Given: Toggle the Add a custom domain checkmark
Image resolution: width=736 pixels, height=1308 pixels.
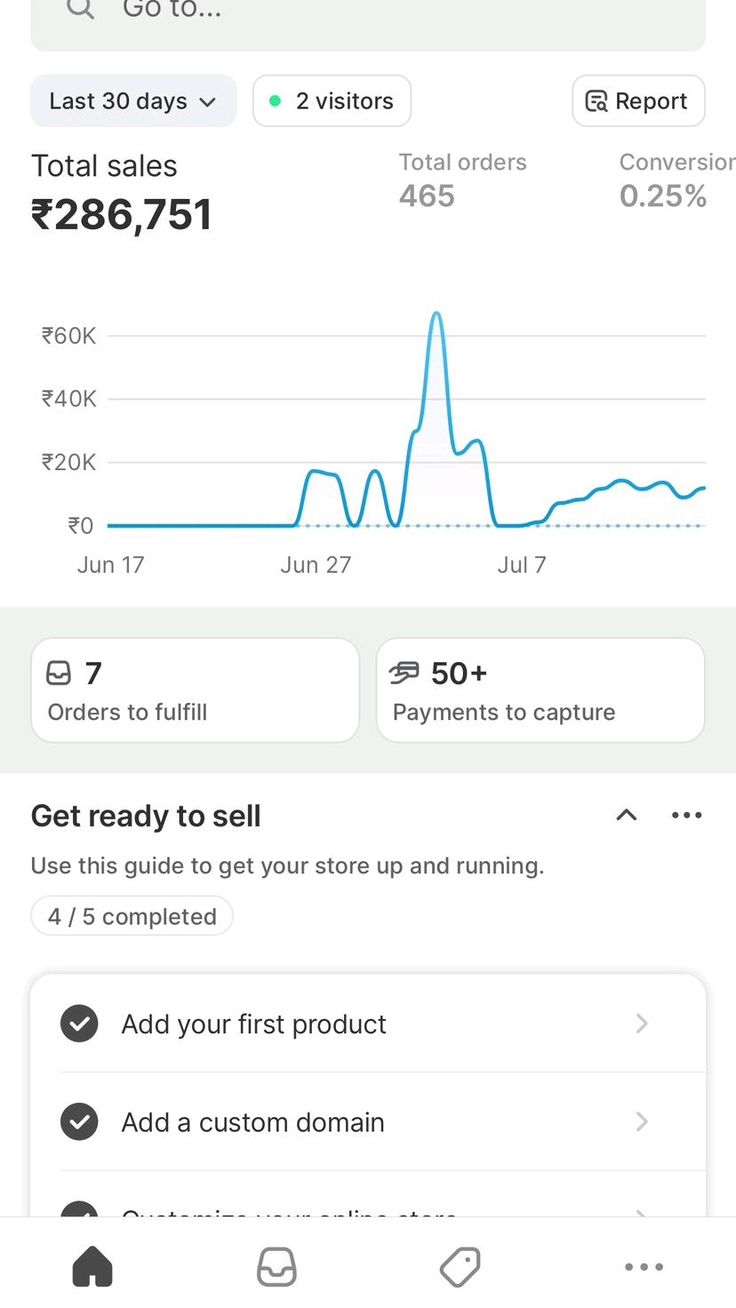Looking at the screenshot, I should pos(79,1122).
